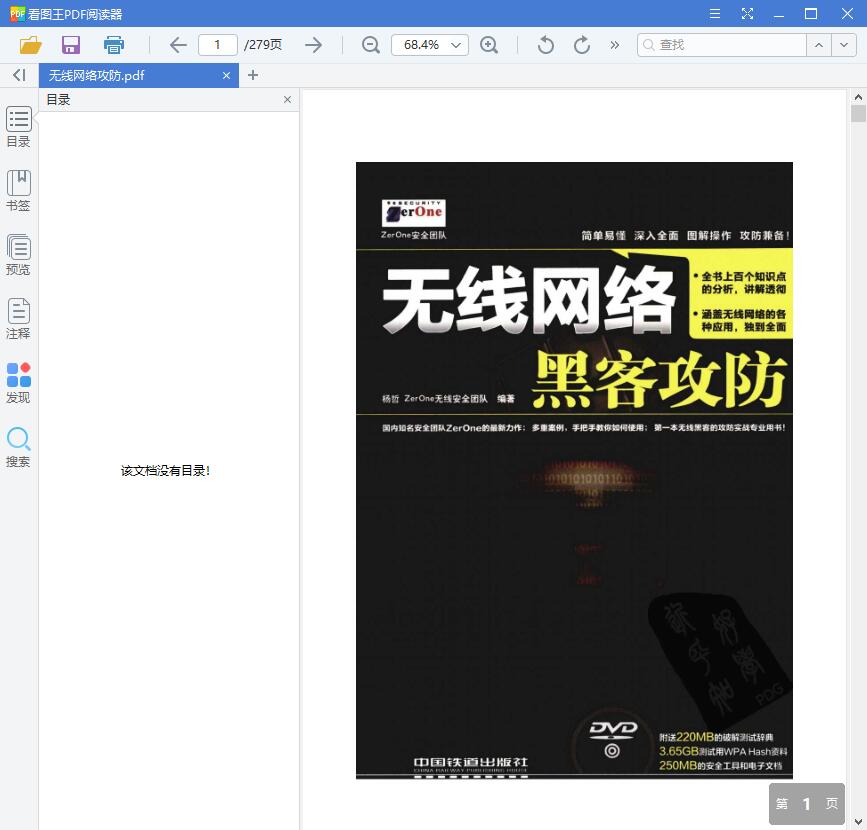Rotate the page counterclockwise
Viewport: 867px width, 830px height.
[545, 45]
